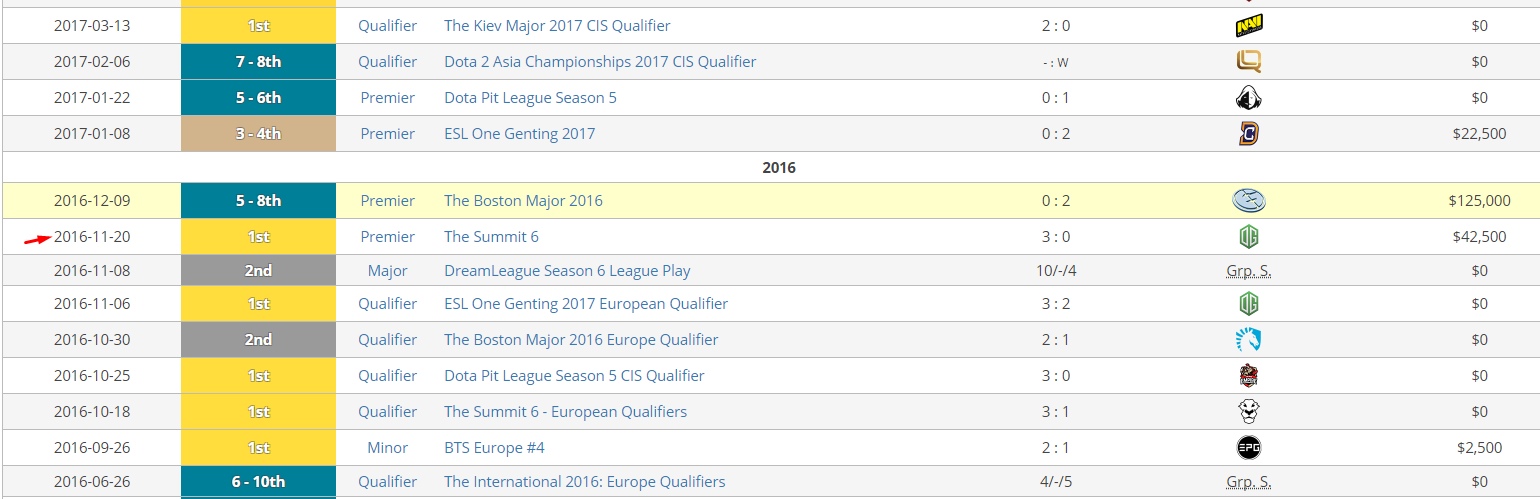
Task: Click OG logo in The Summit 6 row
Action: click(x=1248, y=237)
